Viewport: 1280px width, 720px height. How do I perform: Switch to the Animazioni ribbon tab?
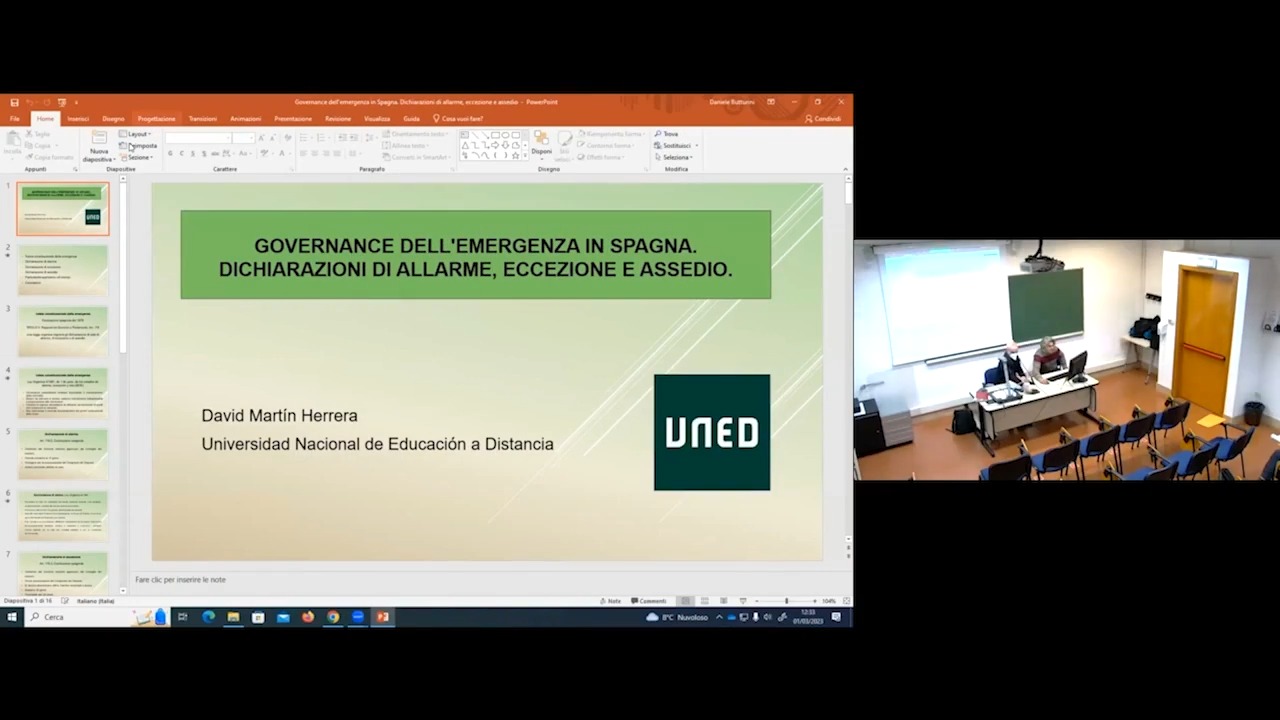point(246,119)
